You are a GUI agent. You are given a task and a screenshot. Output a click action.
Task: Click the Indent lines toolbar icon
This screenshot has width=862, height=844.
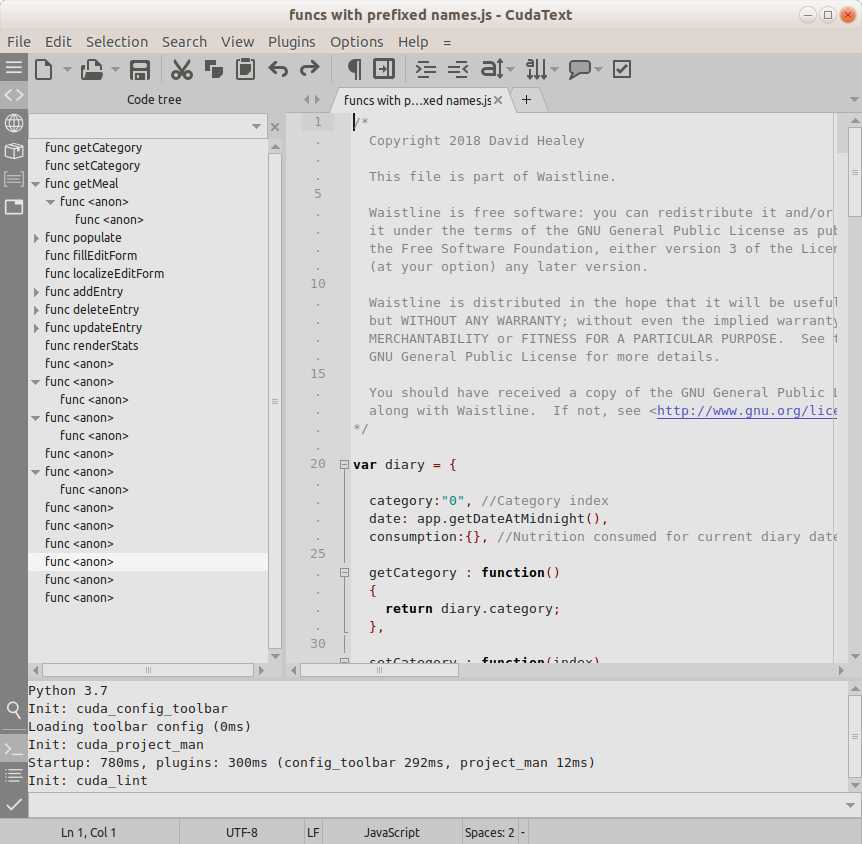coord(426,69)
